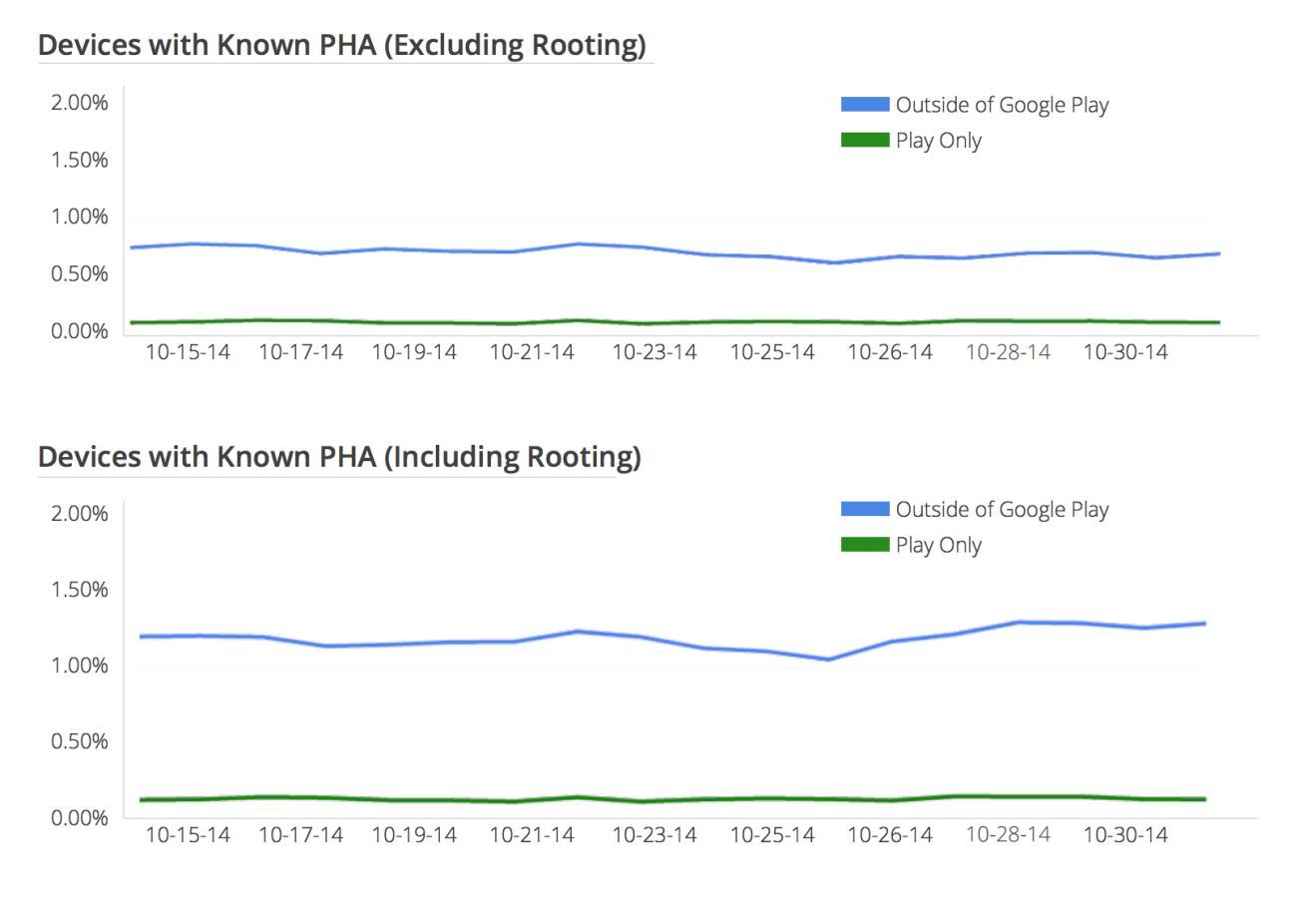Click the blue legend swatch in Including Rooting chart
The width and height of the screenshot is (1316, 898).
pos(864,510)
